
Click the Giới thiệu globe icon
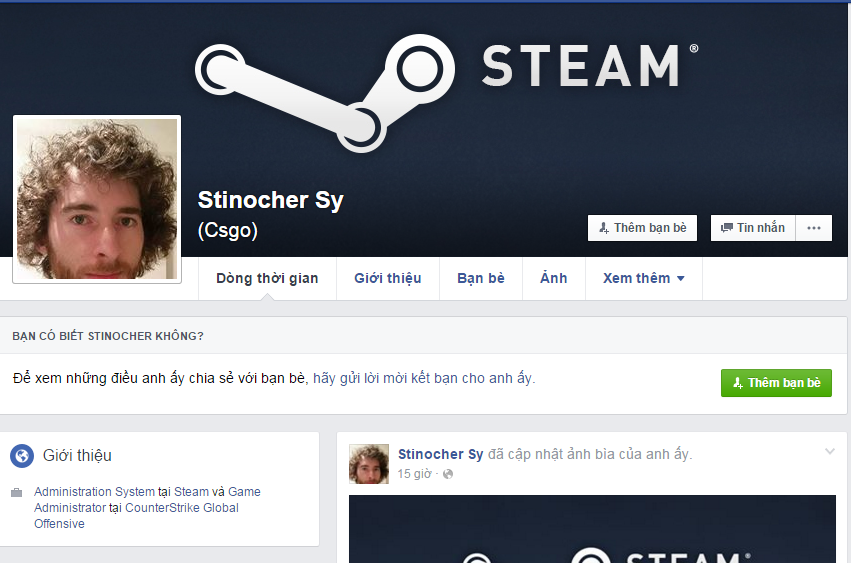pos(22,456)
